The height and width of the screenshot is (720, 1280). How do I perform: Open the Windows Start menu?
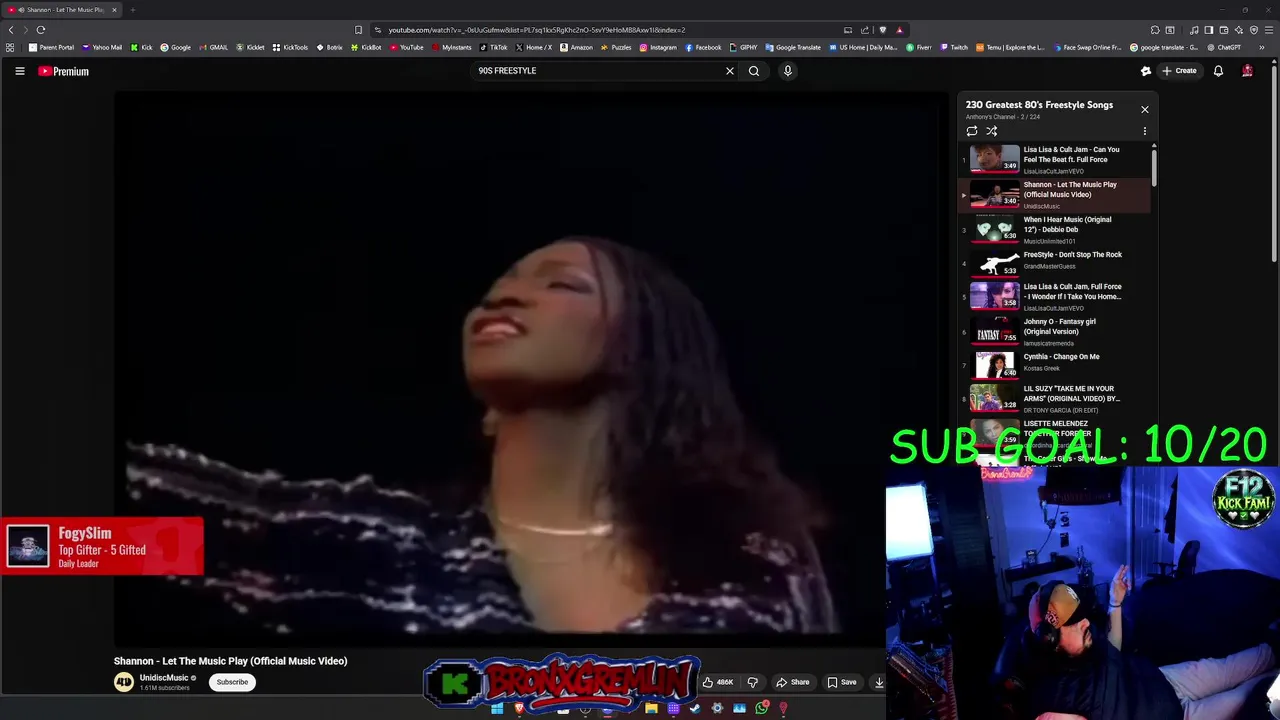coord(497,709)
